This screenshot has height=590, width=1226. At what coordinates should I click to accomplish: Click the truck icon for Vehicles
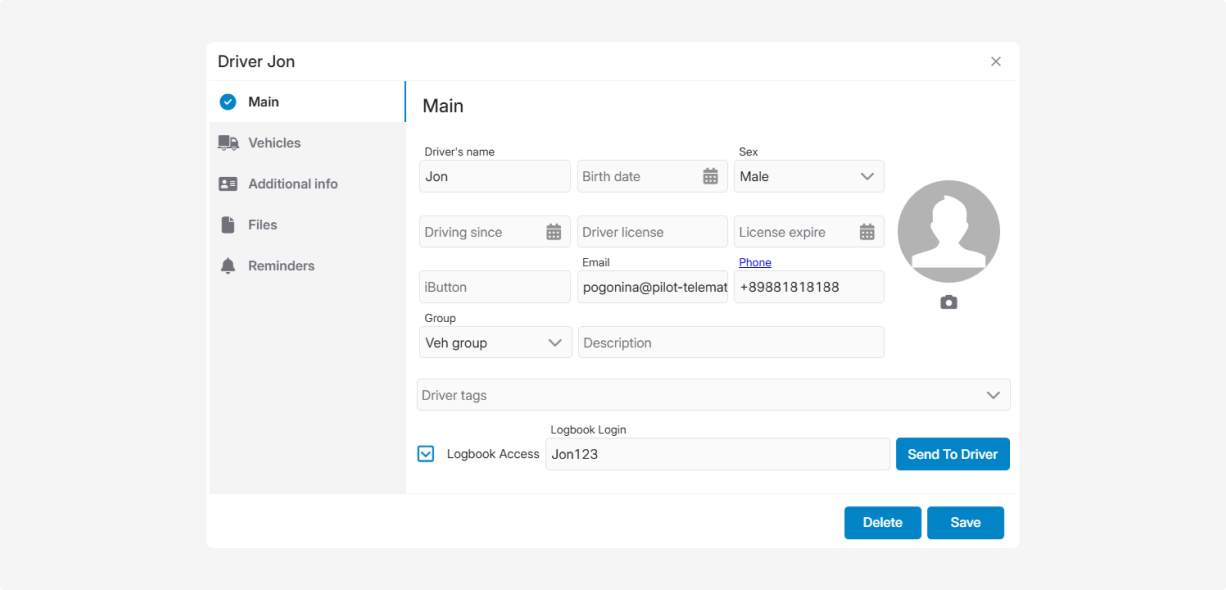[228, 143]
